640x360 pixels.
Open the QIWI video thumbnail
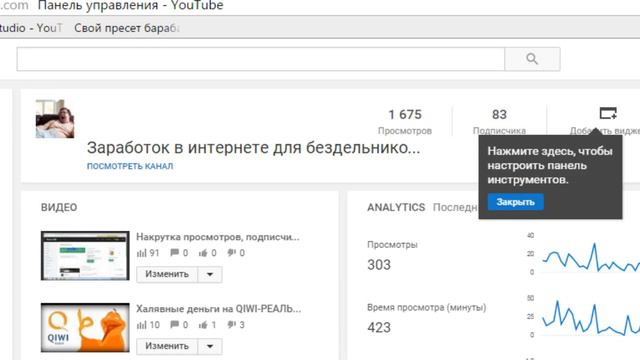85,327
